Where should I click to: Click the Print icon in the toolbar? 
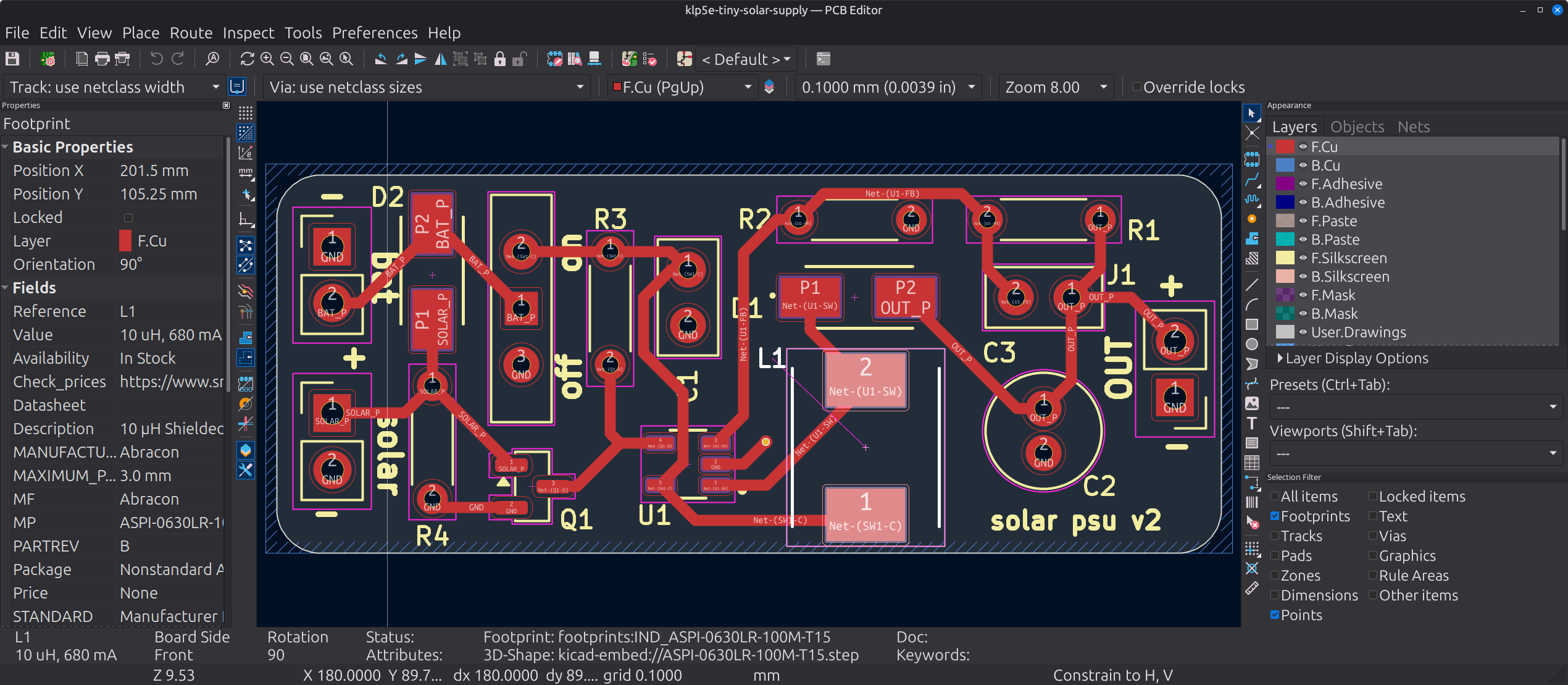(102, 59)
